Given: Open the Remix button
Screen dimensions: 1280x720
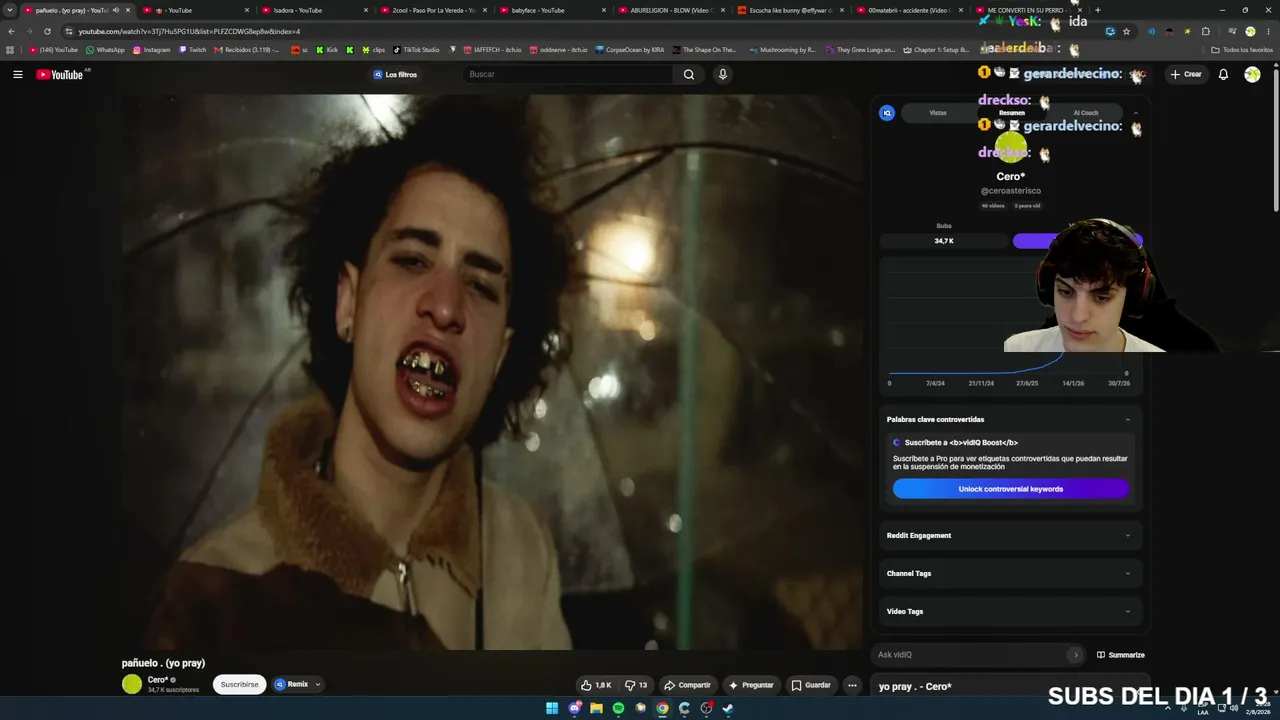Looking at the screenshot, I should click(x=292, y=685).
